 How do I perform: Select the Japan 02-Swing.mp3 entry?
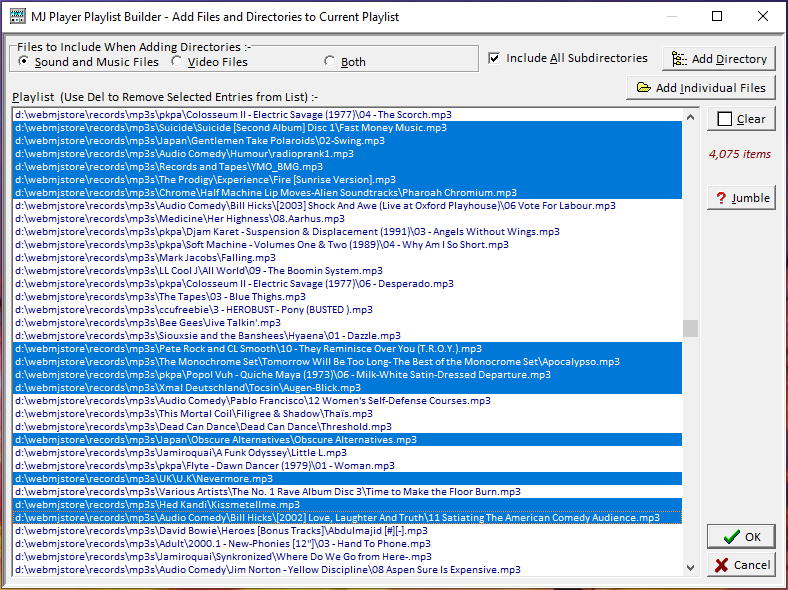click(x=347, y=141)
